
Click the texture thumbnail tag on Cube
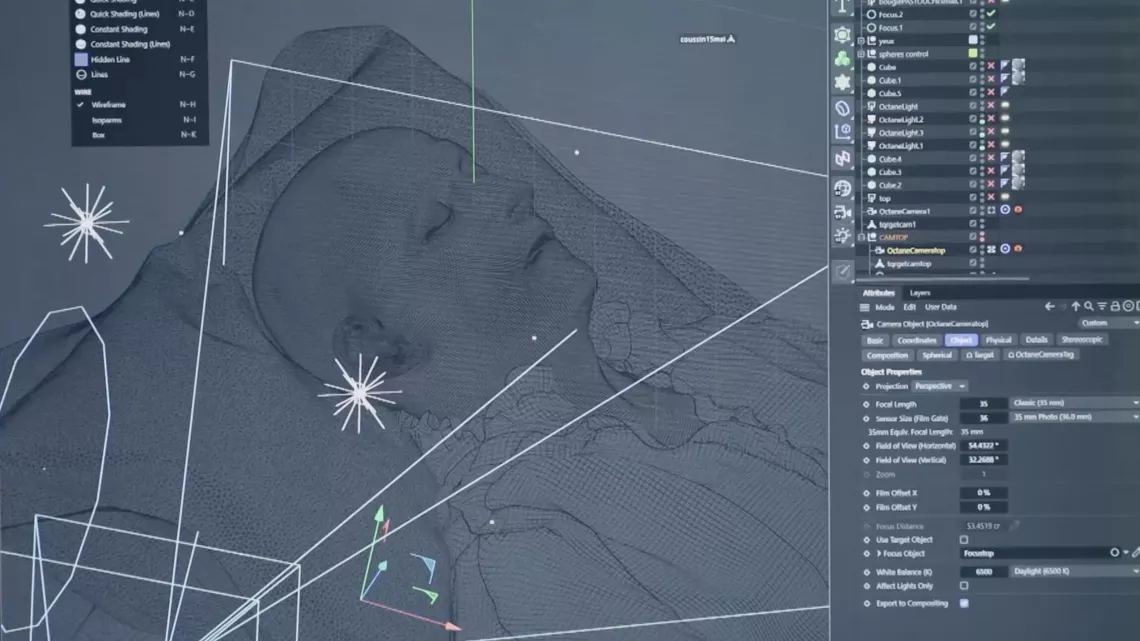pyautogui.click(x=1018, y=66)
